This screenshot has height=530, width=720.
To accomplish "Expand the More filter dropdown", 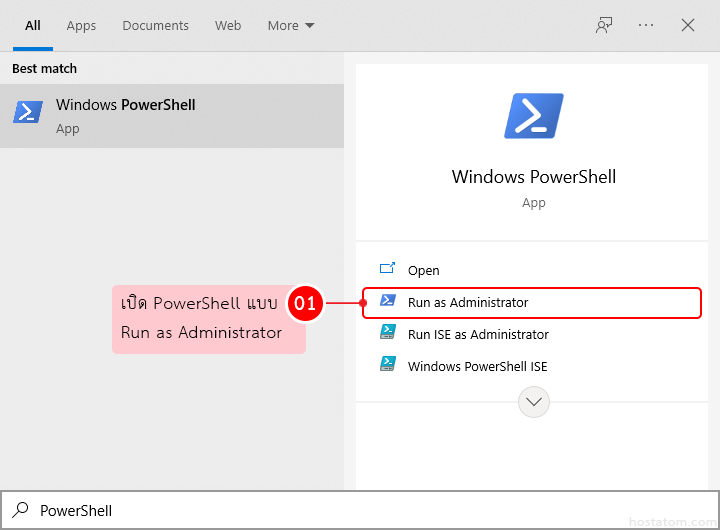I will (x=291, y=25).
